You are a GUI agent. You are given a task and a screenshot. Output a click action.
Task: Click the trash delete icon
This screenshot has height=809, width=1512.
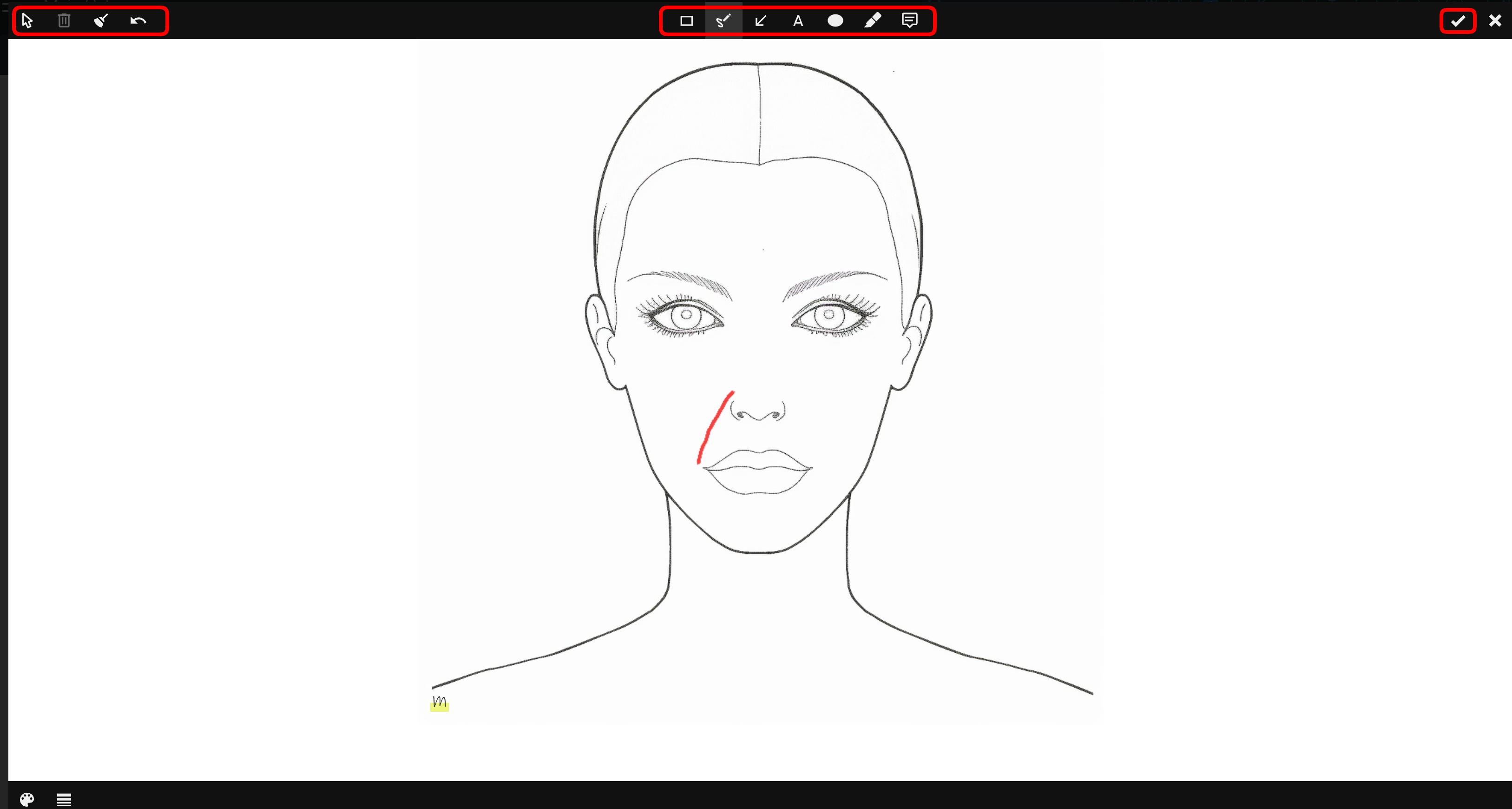64,21
